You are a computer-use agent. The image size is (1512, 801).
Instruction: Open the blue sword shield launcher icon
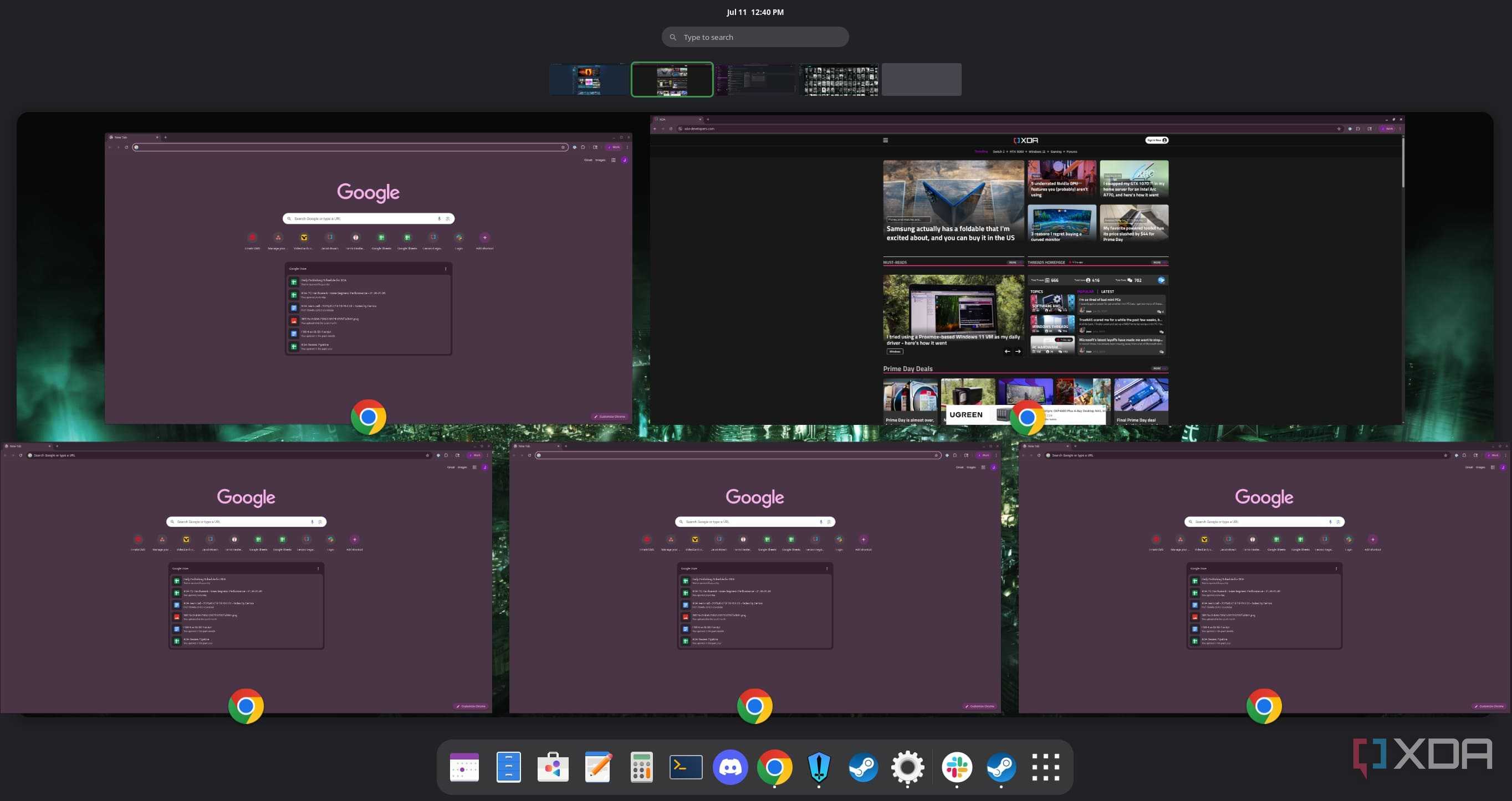[819, 767]
